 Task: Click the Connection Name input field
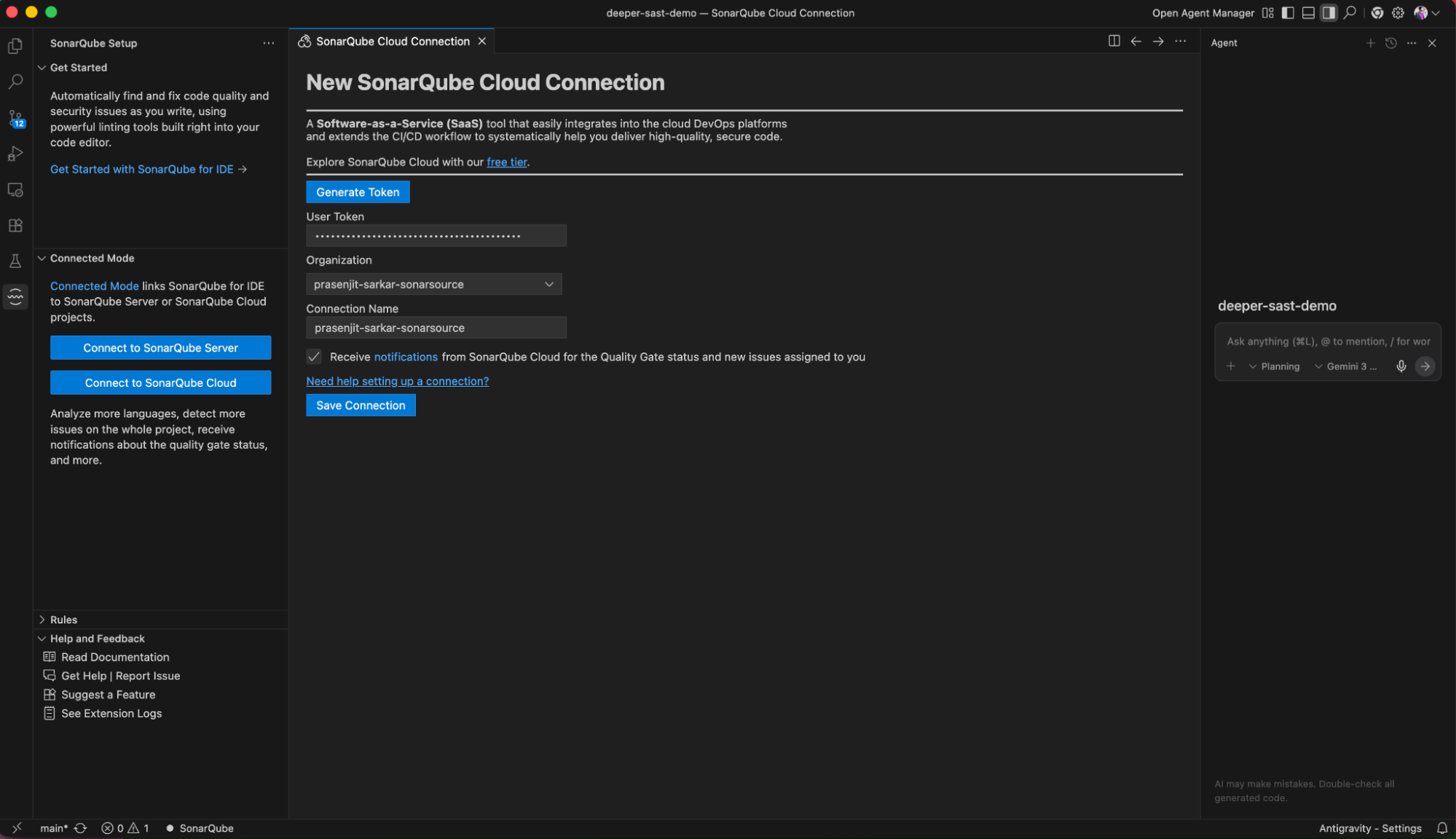pyautogui.click(x=436, y=328)
